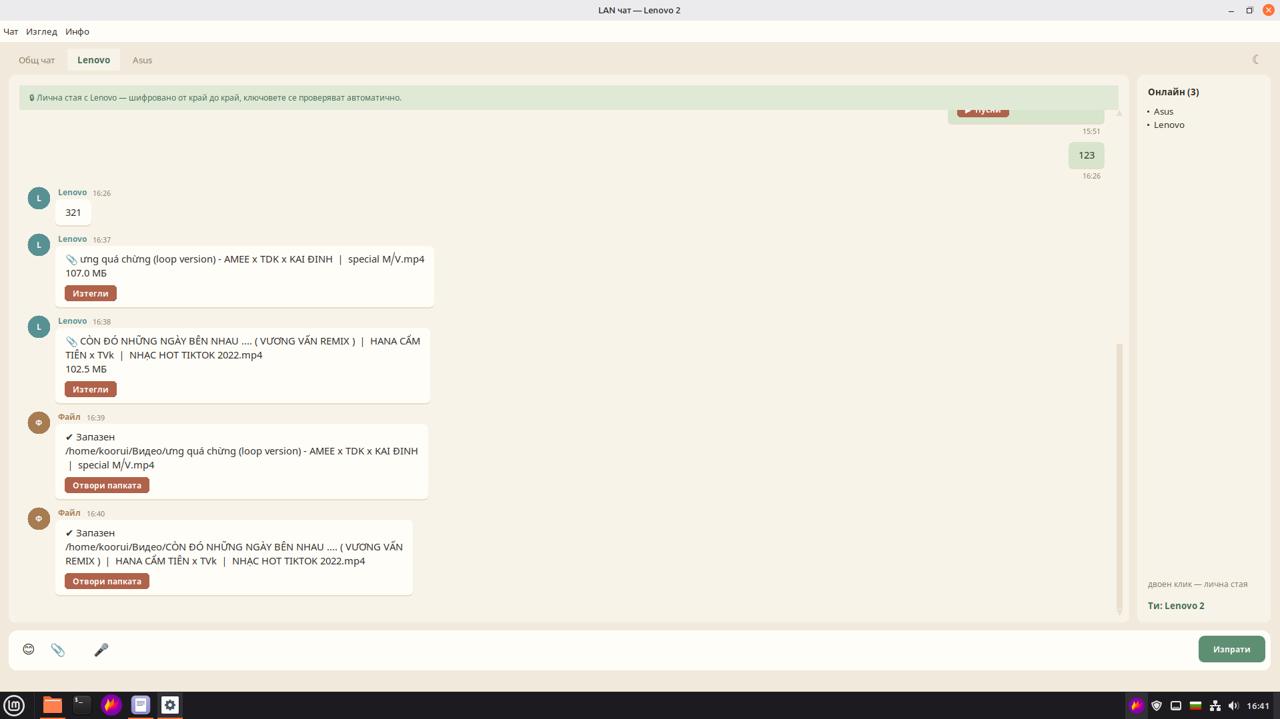Image resolution: width=1280 pixels, height=719 pixels.
Task: Select the Lenovo chat tab
Action: pyautogui.click(x=94, y=60)
